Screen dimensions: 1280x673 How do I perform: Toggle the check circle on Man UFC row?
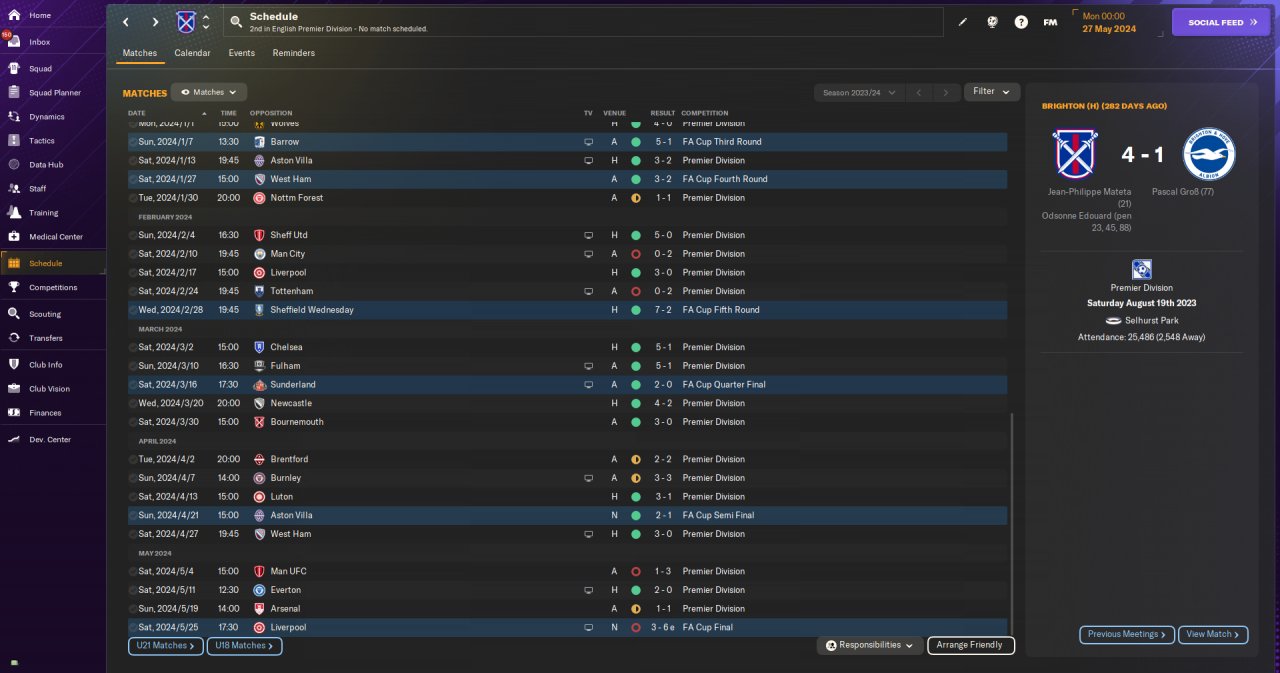pyautogui.click(x=133, y=571)
